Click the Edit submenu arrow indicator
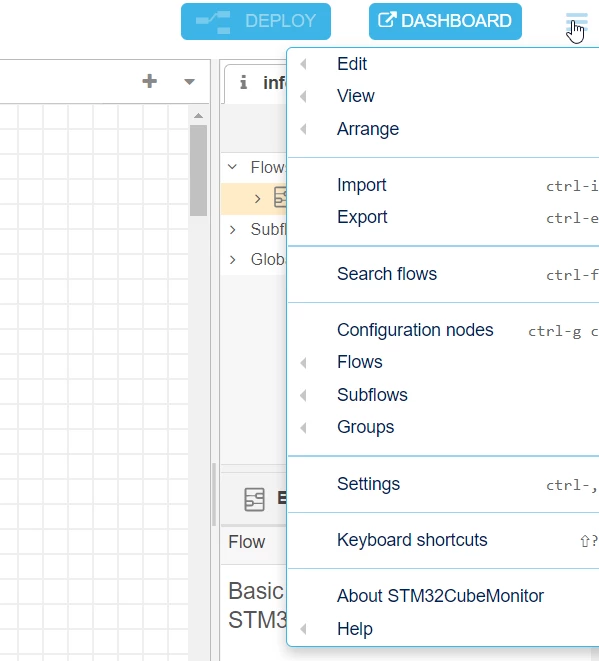Viewport: 599px width, 661px height. pyautogui.click(x=303, y=64)
